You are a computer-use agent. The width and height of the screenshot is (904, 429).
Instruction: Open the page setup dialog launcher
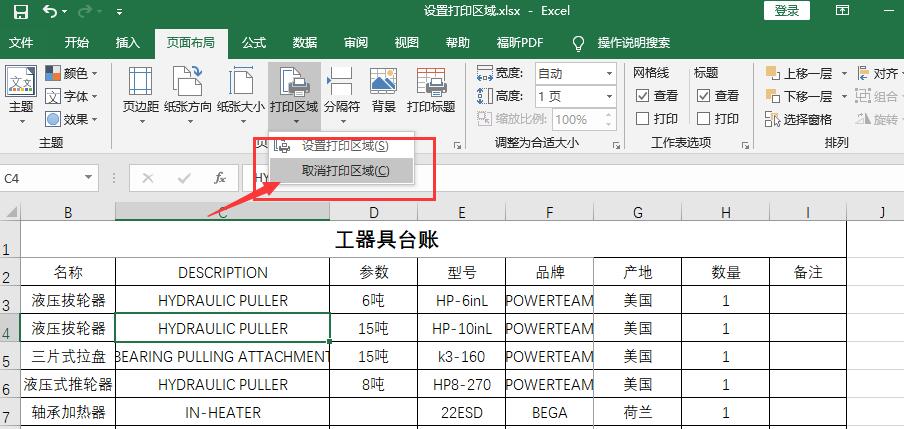tap(457, 145)
